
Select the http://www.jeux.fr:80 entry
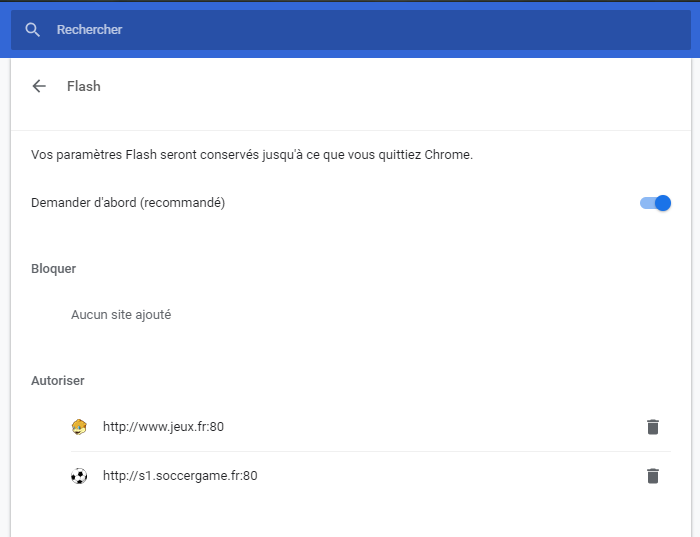[x=163, y=427]
